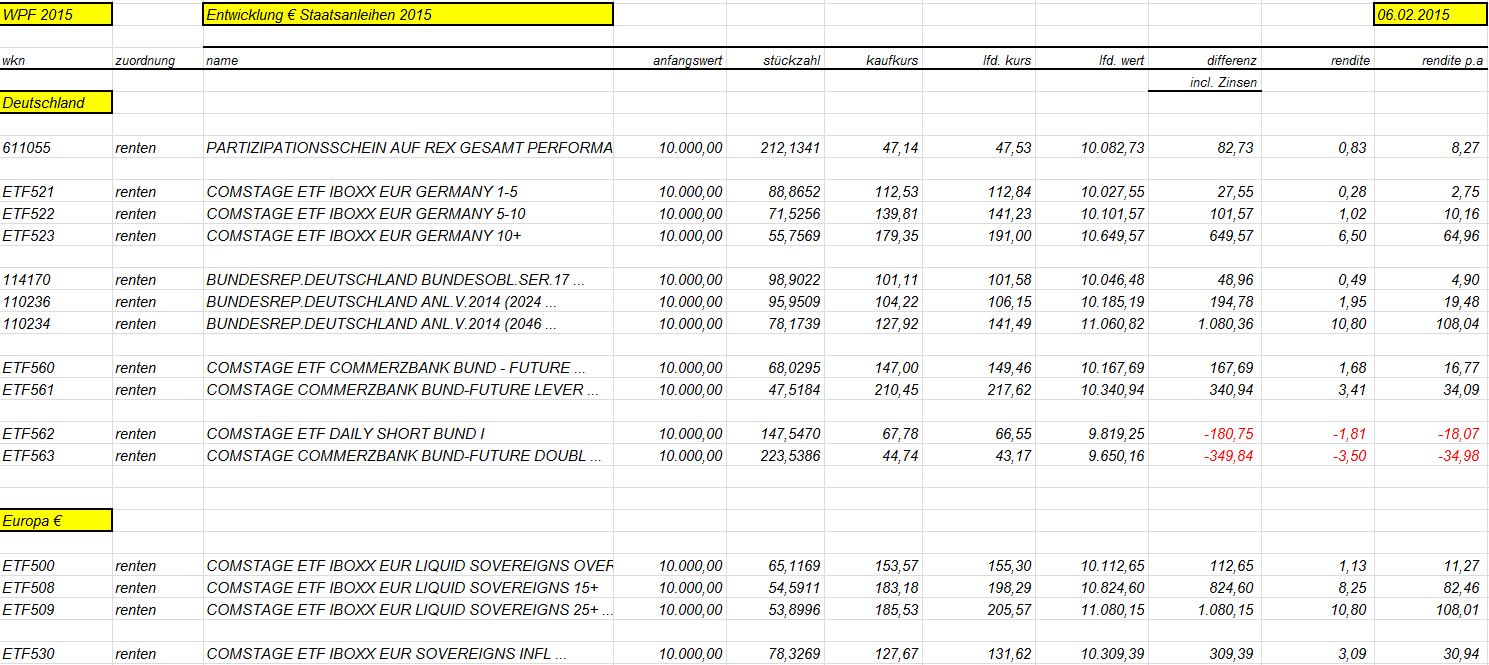The image size is (1489, 665).
Task: Click the Entwicklung € Staatsanleihen 2015 heading cell
Action: [x=408, y=14]
